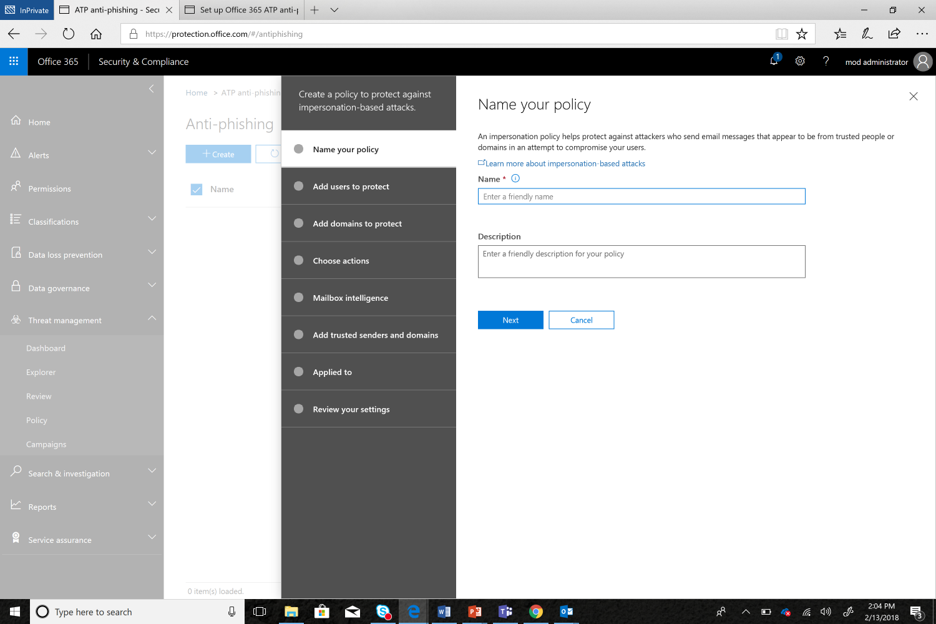Screen dimensions: 936x624
Task: Go to the Applied to step
Action: tap(368, 372)
